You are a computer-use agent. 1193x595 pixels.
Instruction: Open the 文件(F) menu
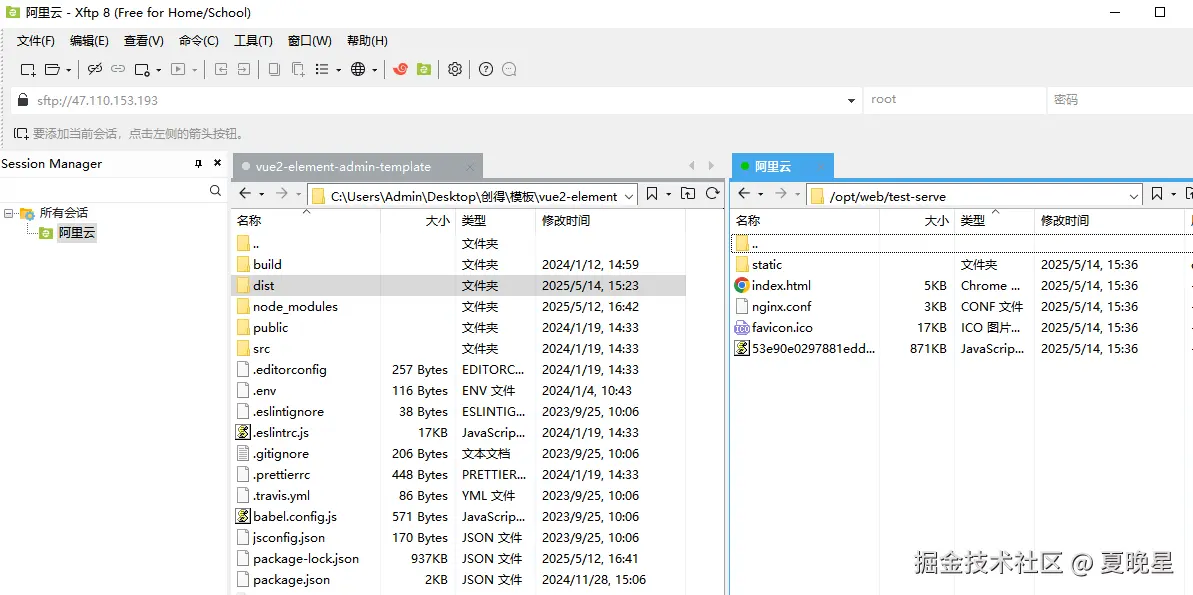[x=36, y=40]
